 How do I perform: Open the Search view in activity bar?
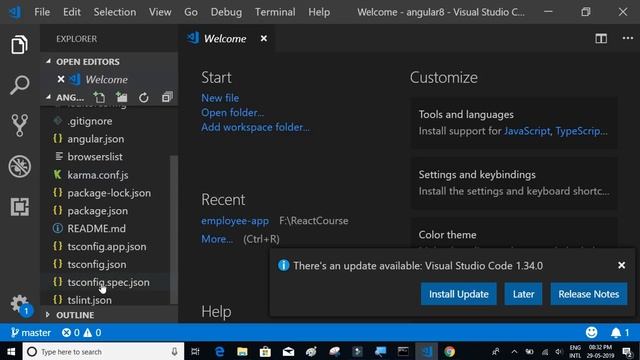[19, 85]
